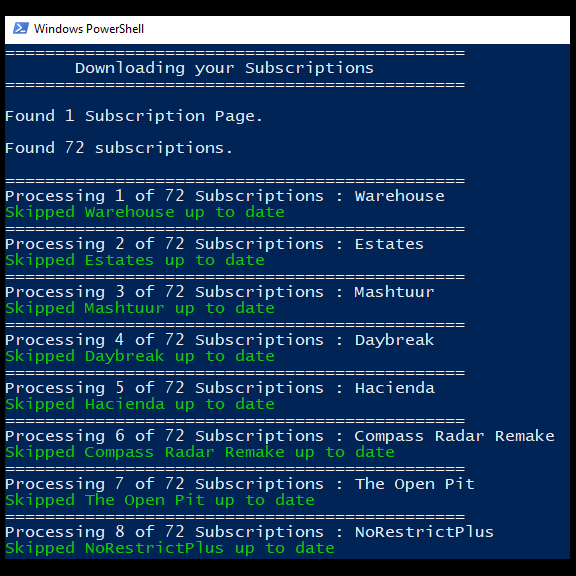576x576 pixels.
Task: Click the 'Found 1 Subscription Page.' line
Action: [134, 116]
